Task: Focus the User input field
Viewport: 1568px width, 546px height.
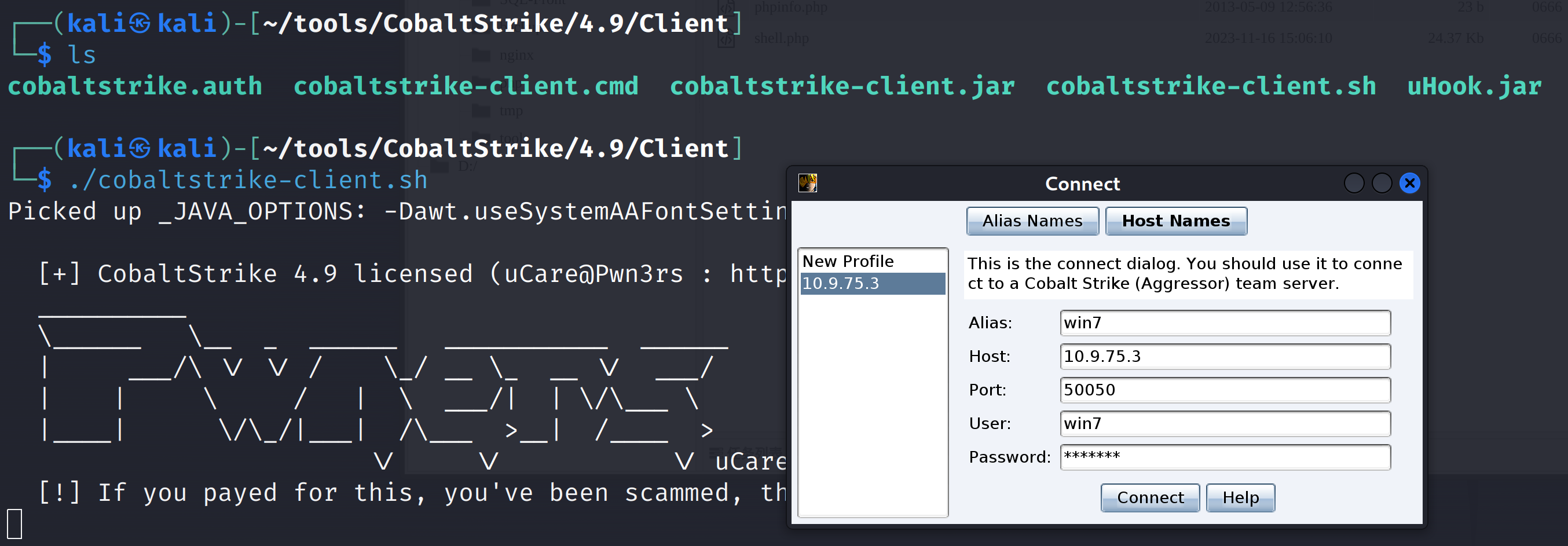Action: [1225, 424]
